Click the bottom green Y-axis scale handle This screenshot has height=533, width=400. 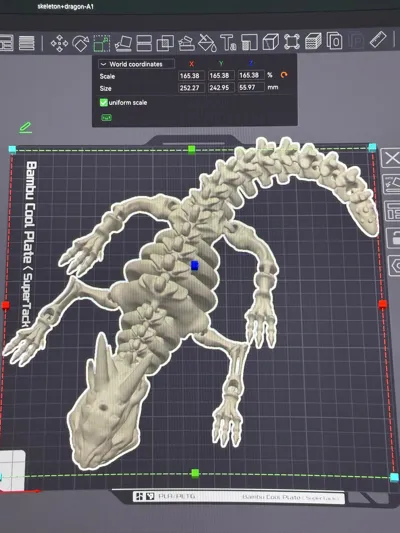click(195, 473)
